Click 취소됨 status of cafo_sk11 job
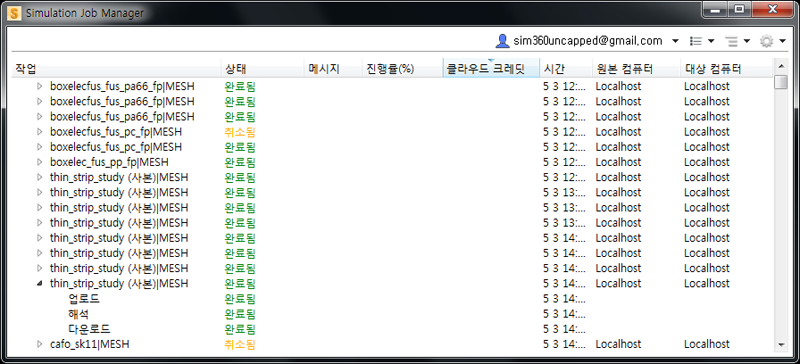 point(240,345)
